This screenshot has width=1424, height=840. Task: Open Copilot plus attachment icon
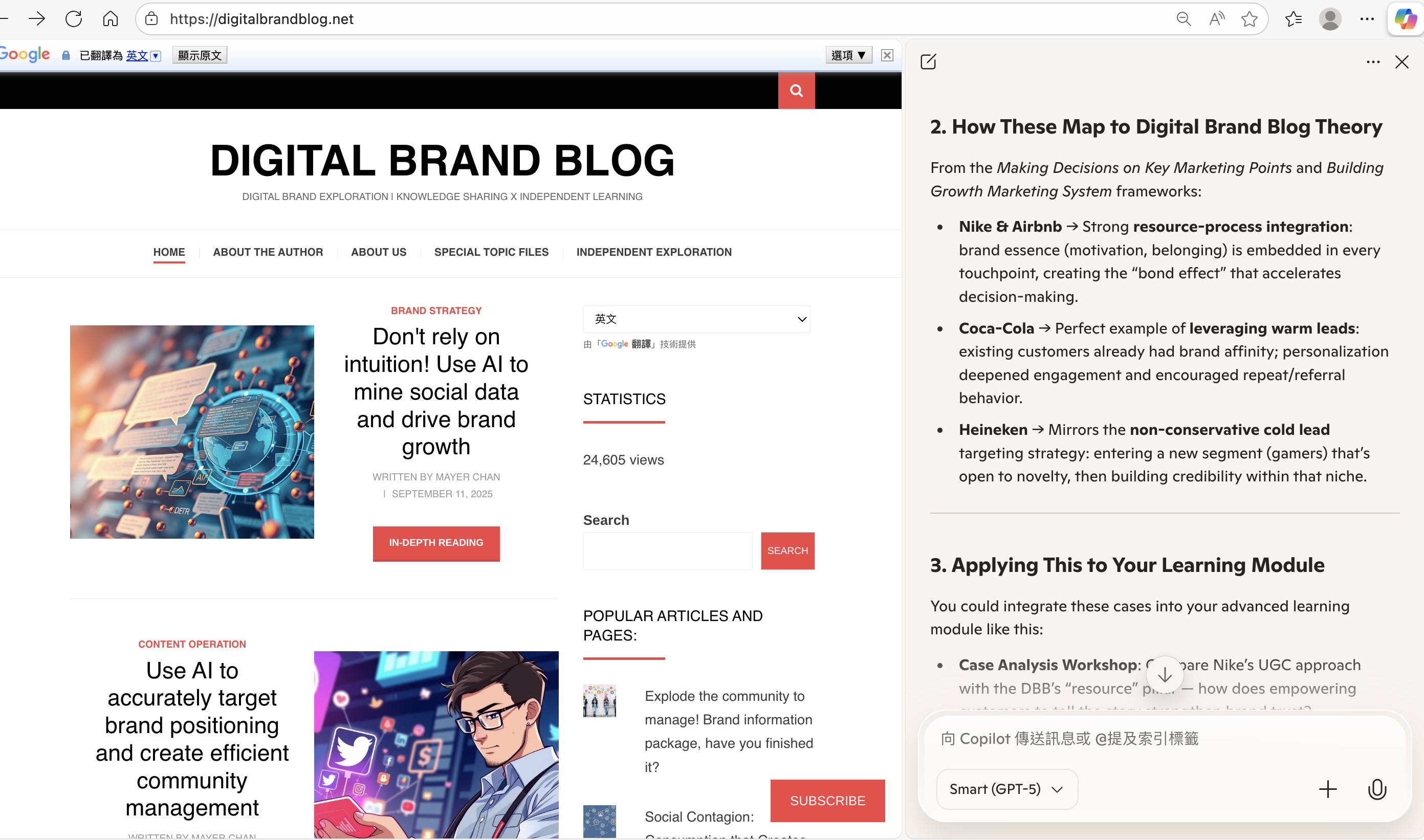point(1327,789)
